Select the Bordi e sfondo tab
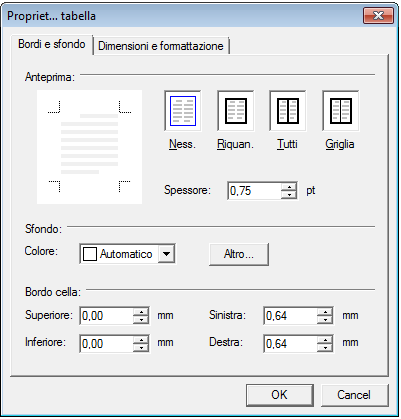The image size is (401, 419). (52, 44)
